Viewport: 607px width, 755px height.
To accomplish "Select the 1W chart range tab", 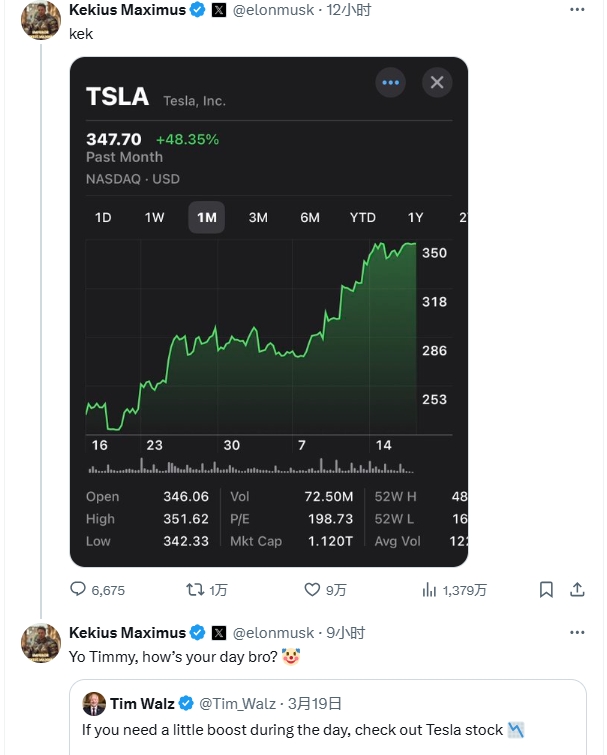I will [x=154, y=217].
